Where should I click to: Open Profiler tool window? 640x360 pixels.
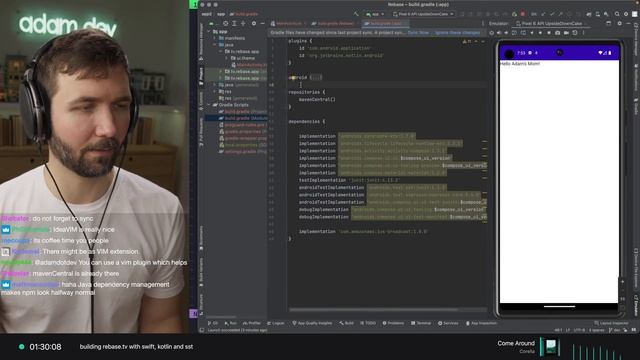251,323
